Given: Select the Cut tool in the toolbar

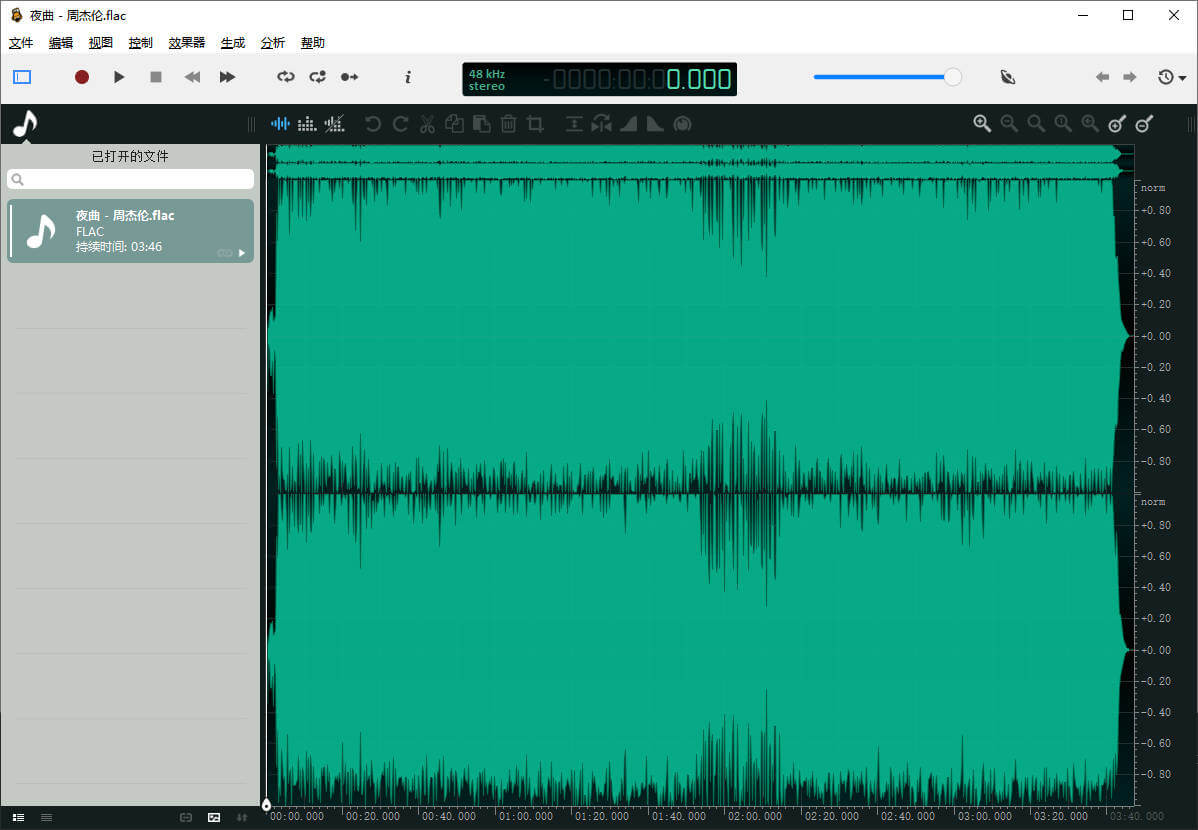Looking at the screenshot, I should pos(427,123).
